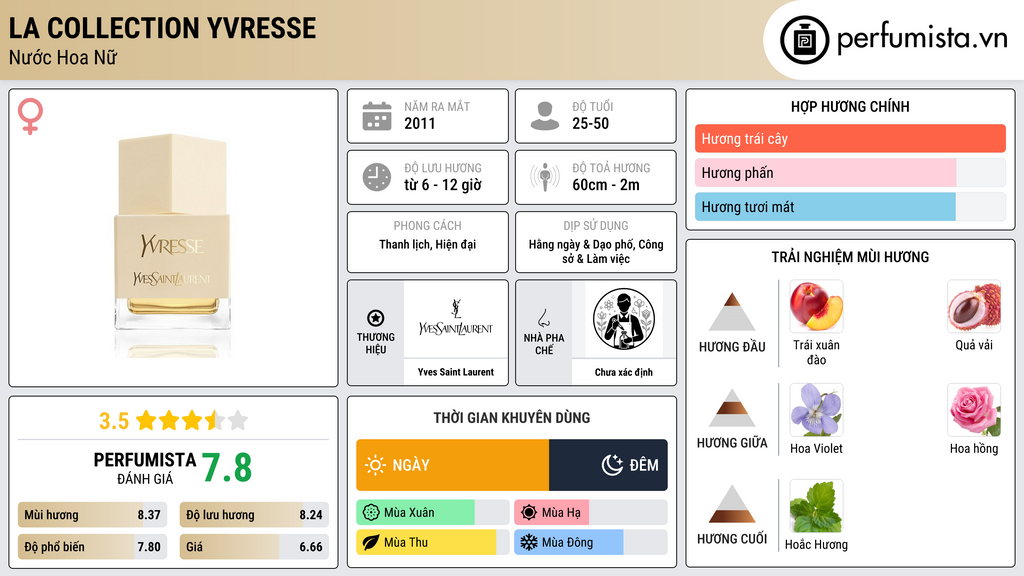Click the Hợp hương chính heading
1024x576 pixels.
850,106
